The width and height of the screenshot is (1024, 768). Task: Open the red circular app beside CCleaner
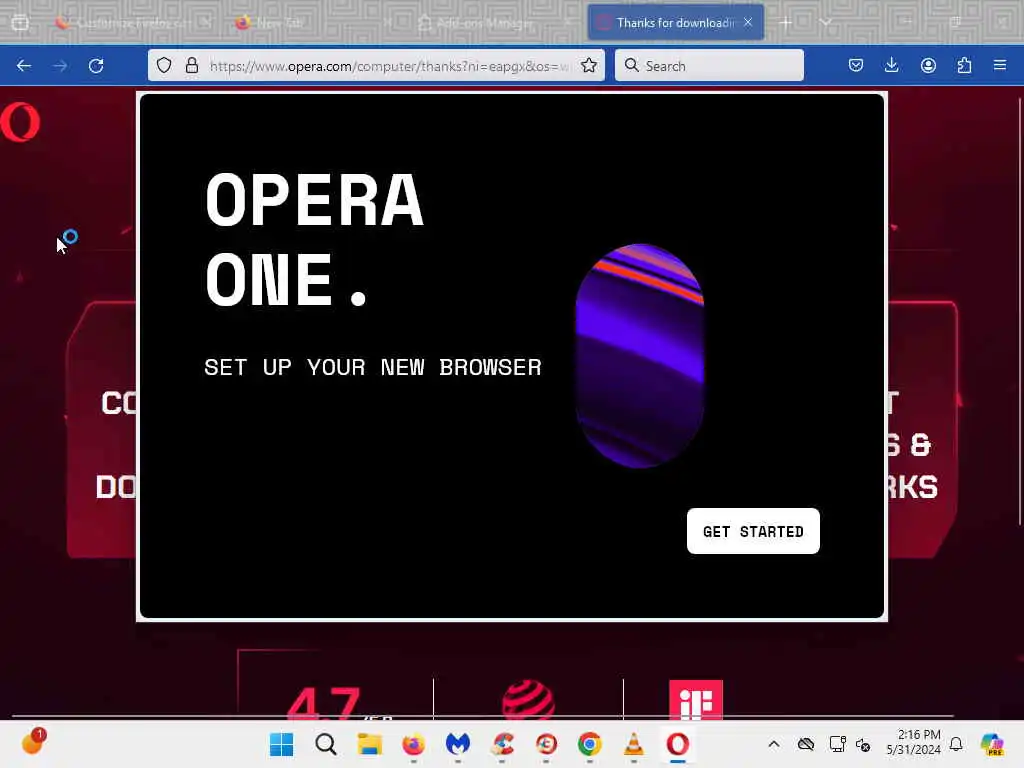pos(546,744)
